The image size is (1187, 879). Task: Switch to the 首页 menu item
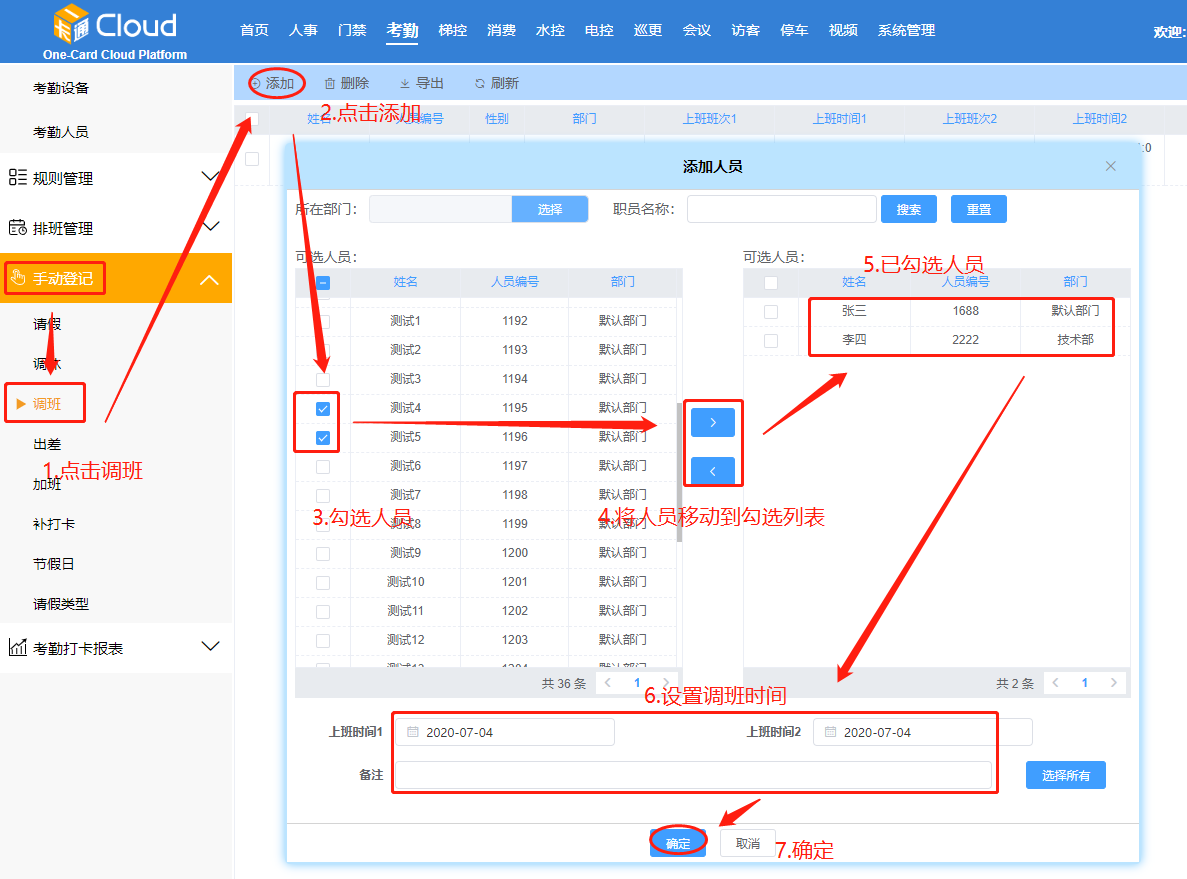pyautogui.click(x=254, y=30)
